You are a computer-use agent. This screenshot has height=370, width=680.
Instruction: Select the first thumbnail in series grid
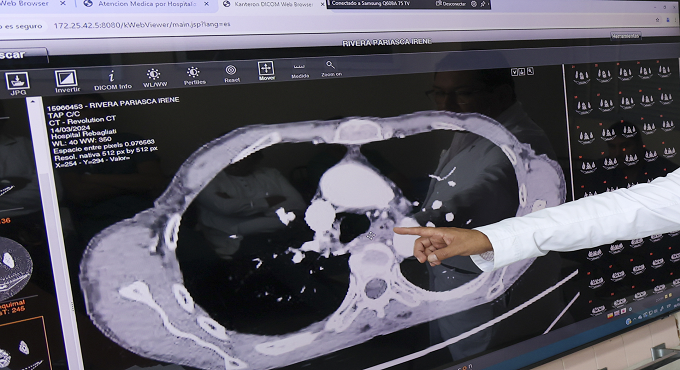click(581, 77)
